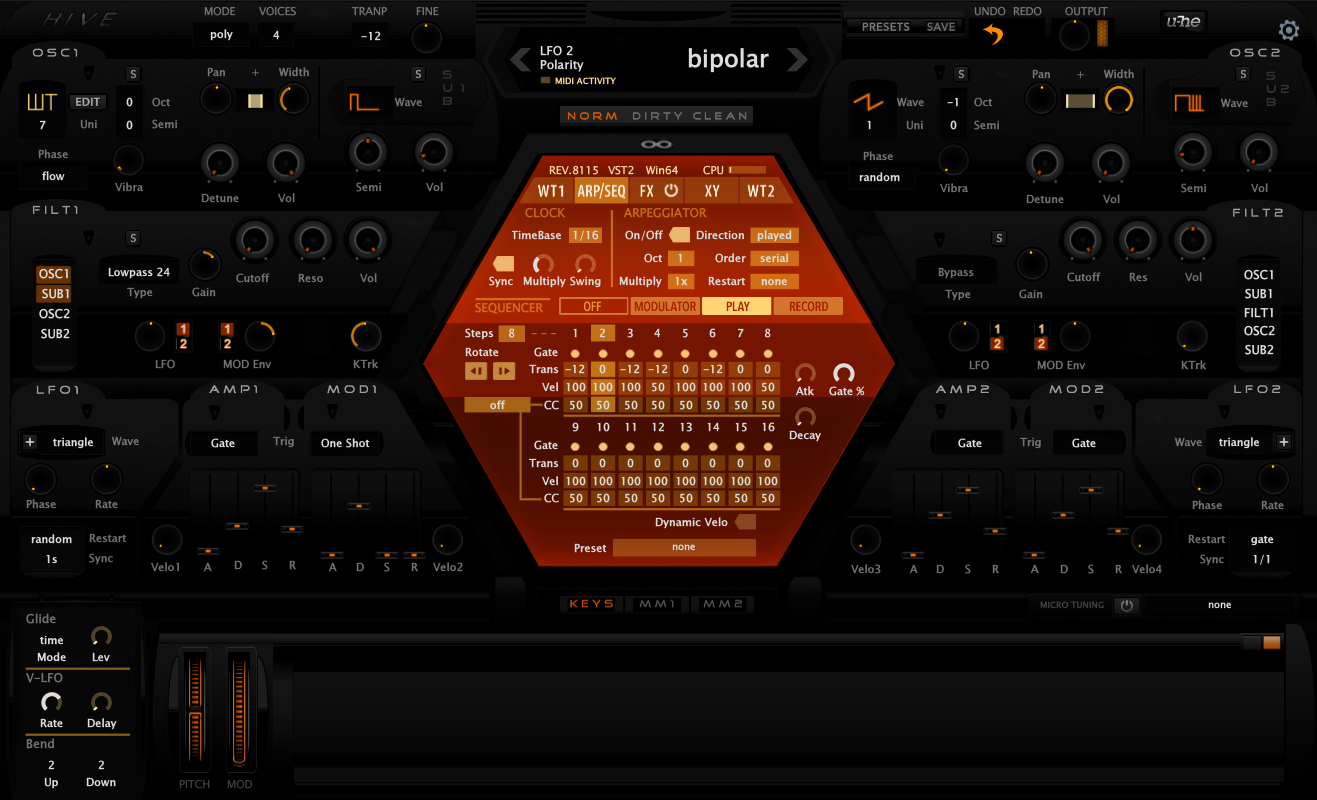Click the FILT2 solo S button
The image size is (1317, 800).
pyautogui.click(x=998, y=237)
